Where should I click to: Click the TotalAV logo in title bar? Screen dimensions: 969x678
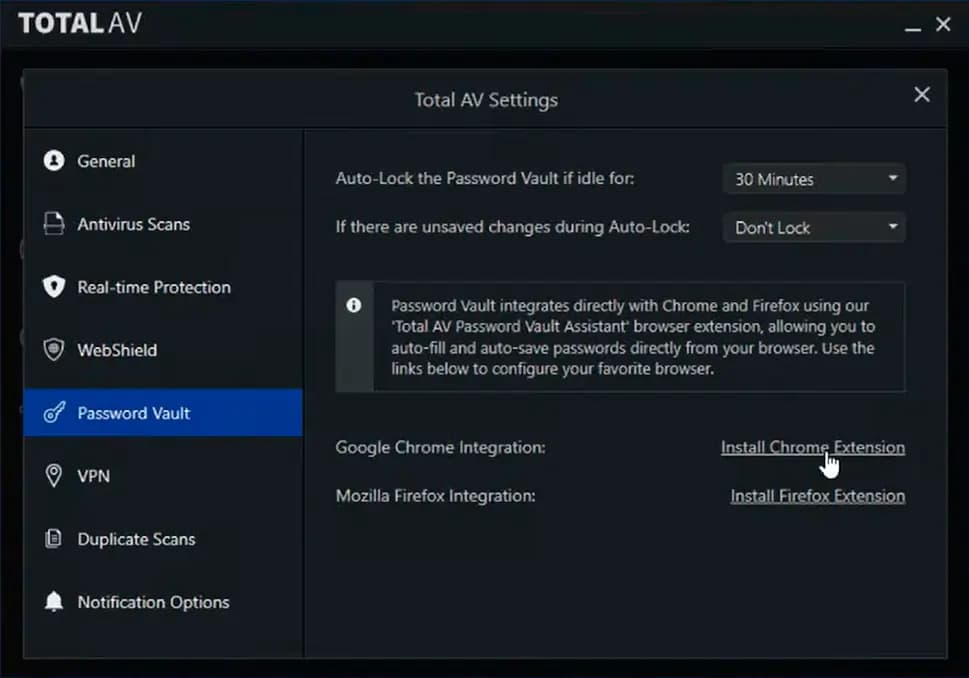click(80, 23)
